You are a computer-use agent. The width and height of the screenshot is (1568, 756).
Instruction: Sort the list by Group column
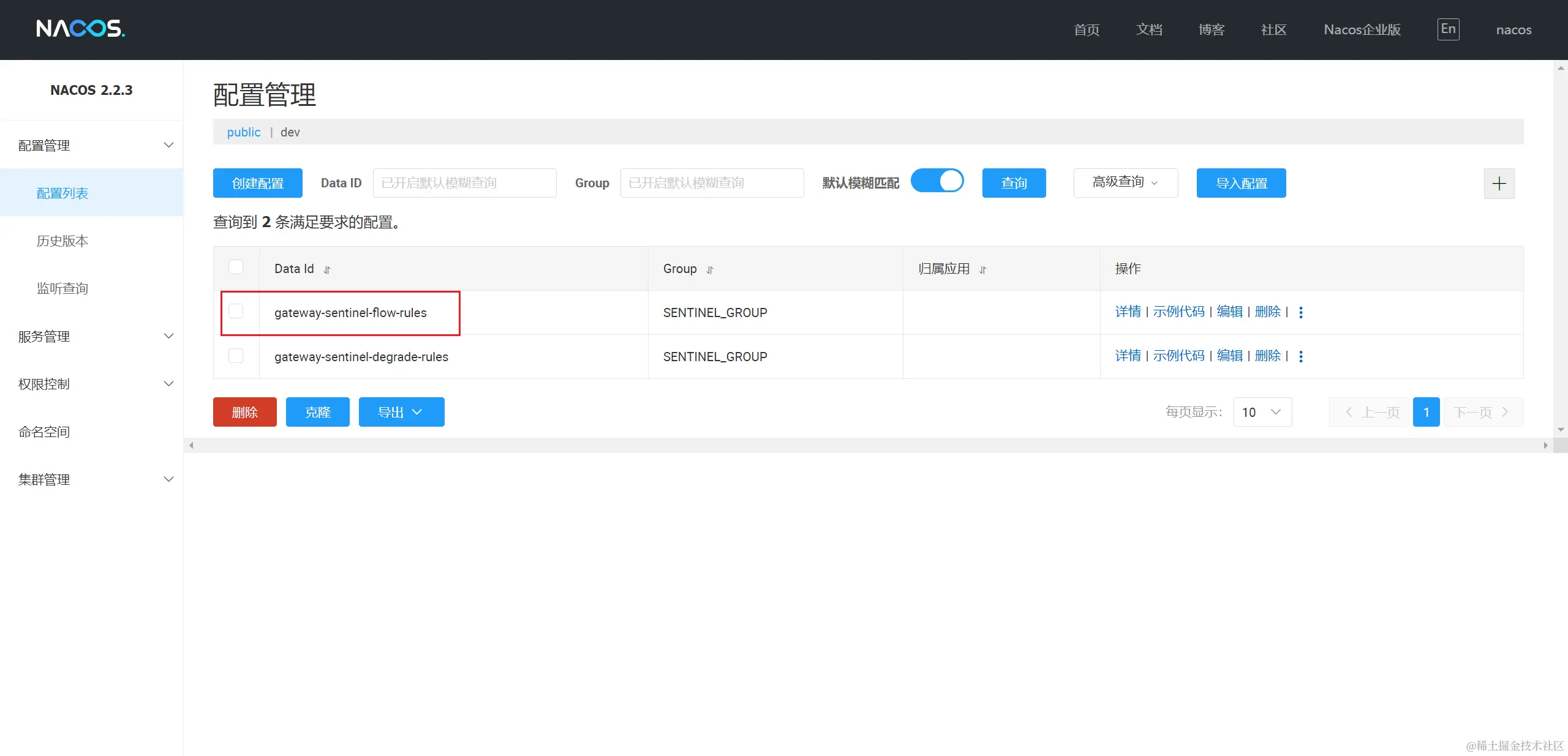[x=710, y=270]
